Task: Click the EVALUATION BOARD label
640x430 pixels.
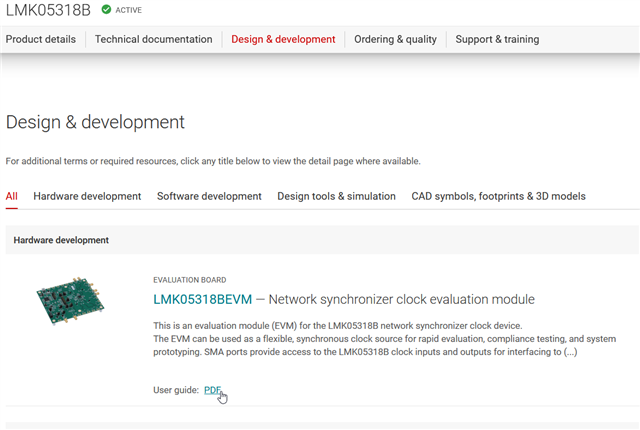Action: [x=190, y=280]
